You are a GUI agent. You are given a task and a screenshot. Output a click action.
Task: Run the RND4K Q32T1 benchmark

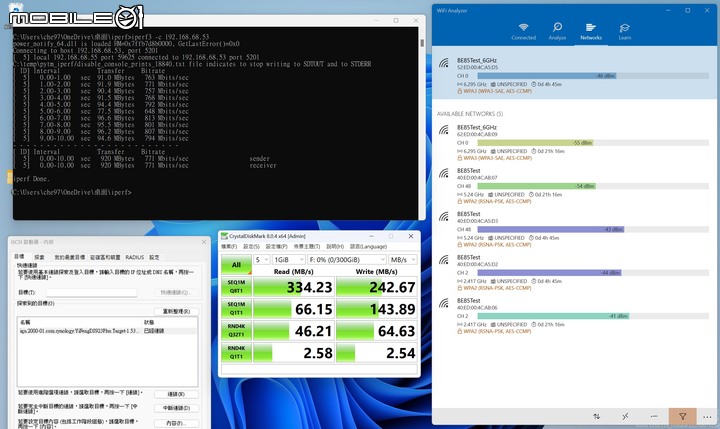[236, 331]
